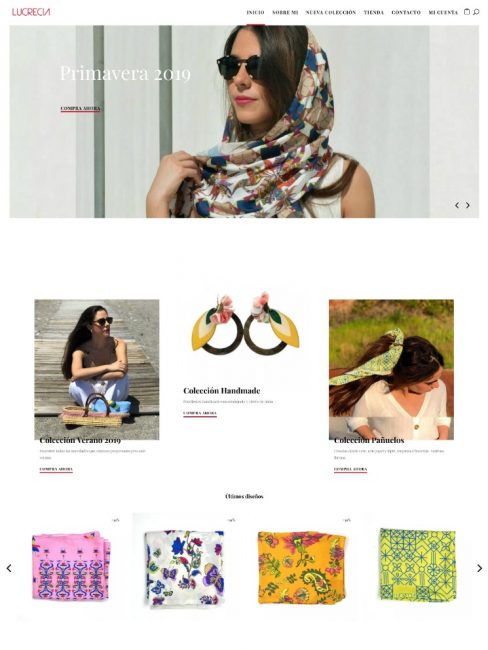
Task: Click Compra Ahora on Primavera banner
Action: pos(80,109)
